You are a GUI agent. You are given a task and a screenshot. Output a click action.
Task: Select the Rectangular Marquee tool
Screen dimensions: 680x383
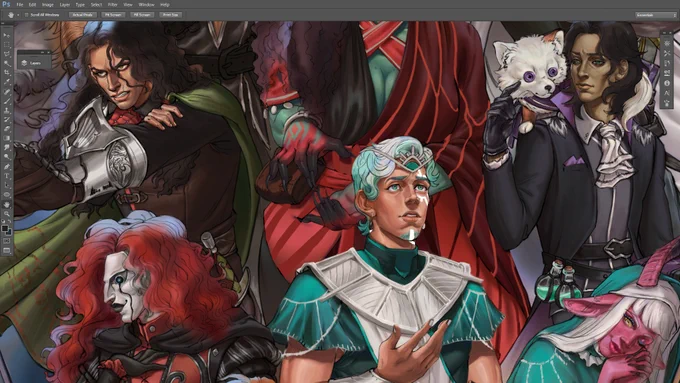7,45
